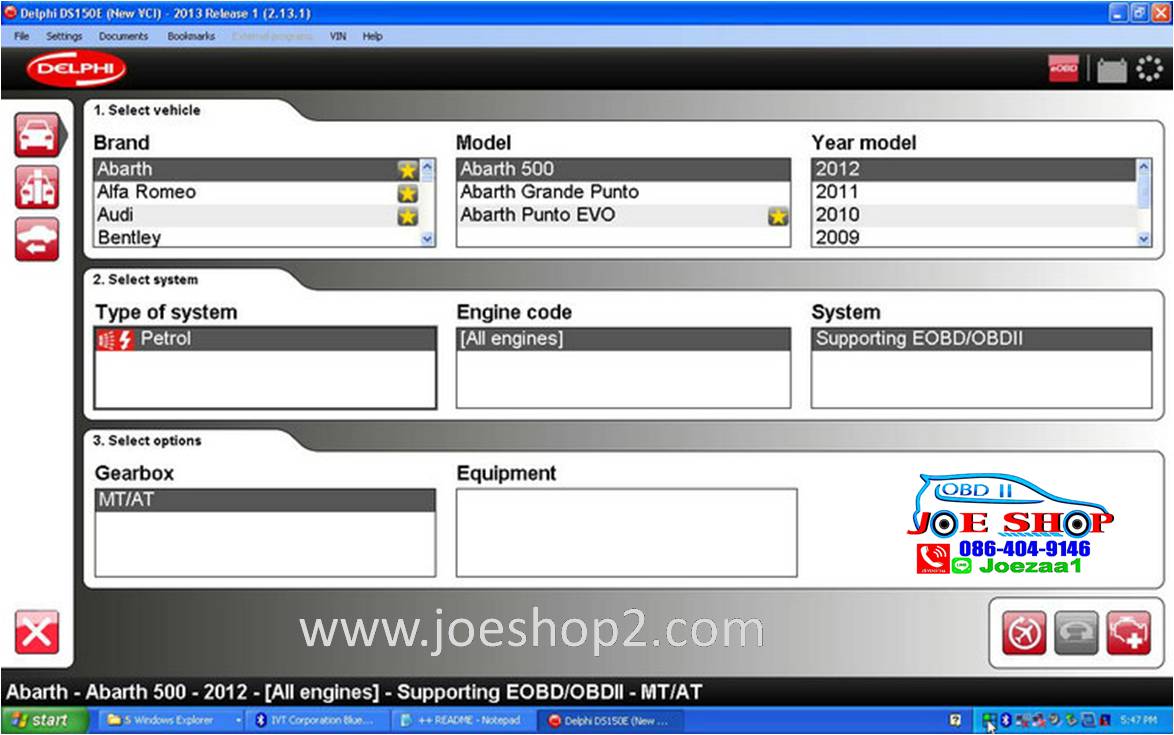Click the car with back arrow icon
This screenshot has width=1174, height=735.
[x=36, y=240]
